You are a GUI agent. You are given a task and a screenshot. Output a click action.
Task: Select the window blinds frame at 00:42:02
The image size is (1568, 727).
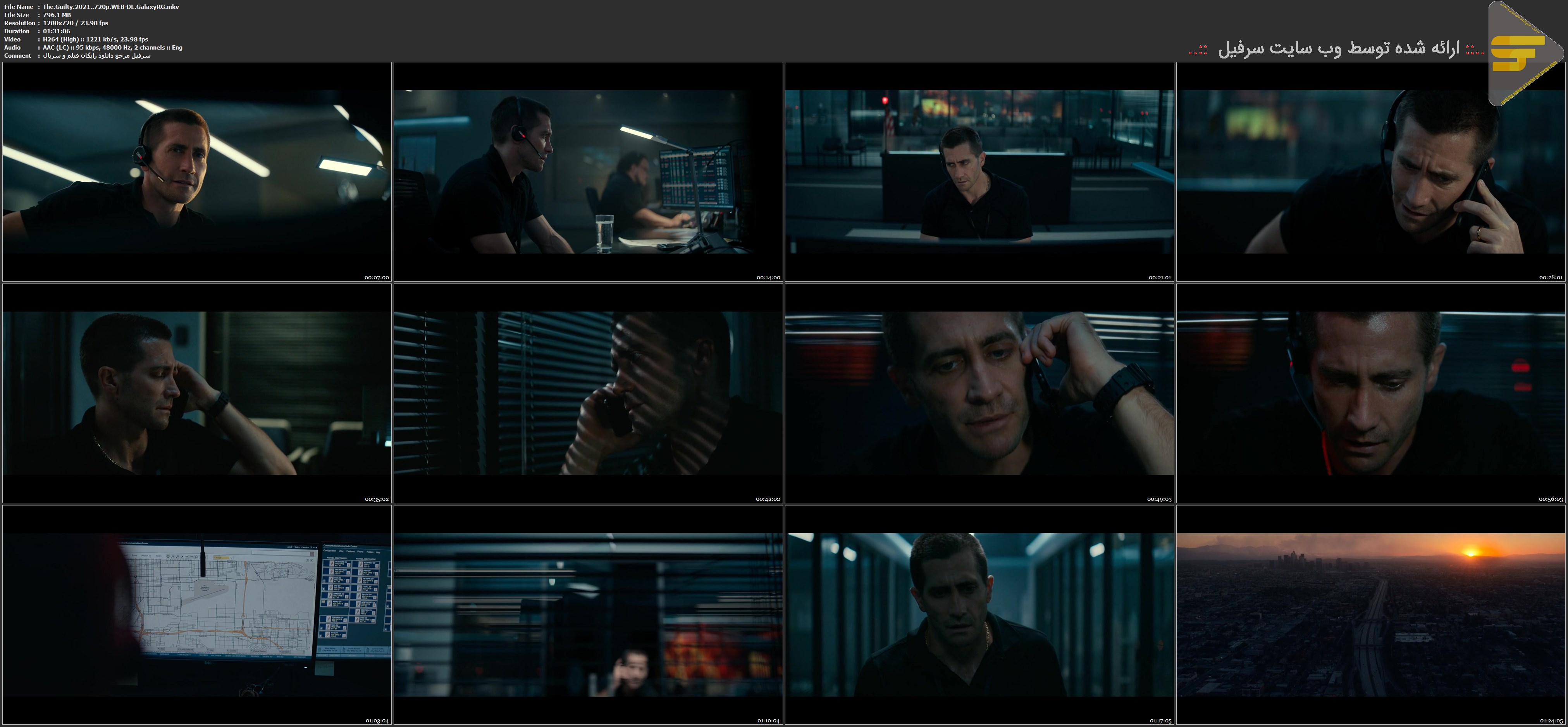tap(588, 393)
